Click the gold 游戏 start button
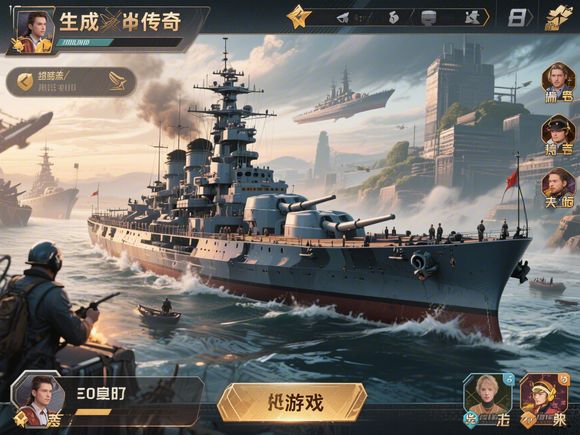Viewport: 580px width, 435px height. tap(292, 402)
